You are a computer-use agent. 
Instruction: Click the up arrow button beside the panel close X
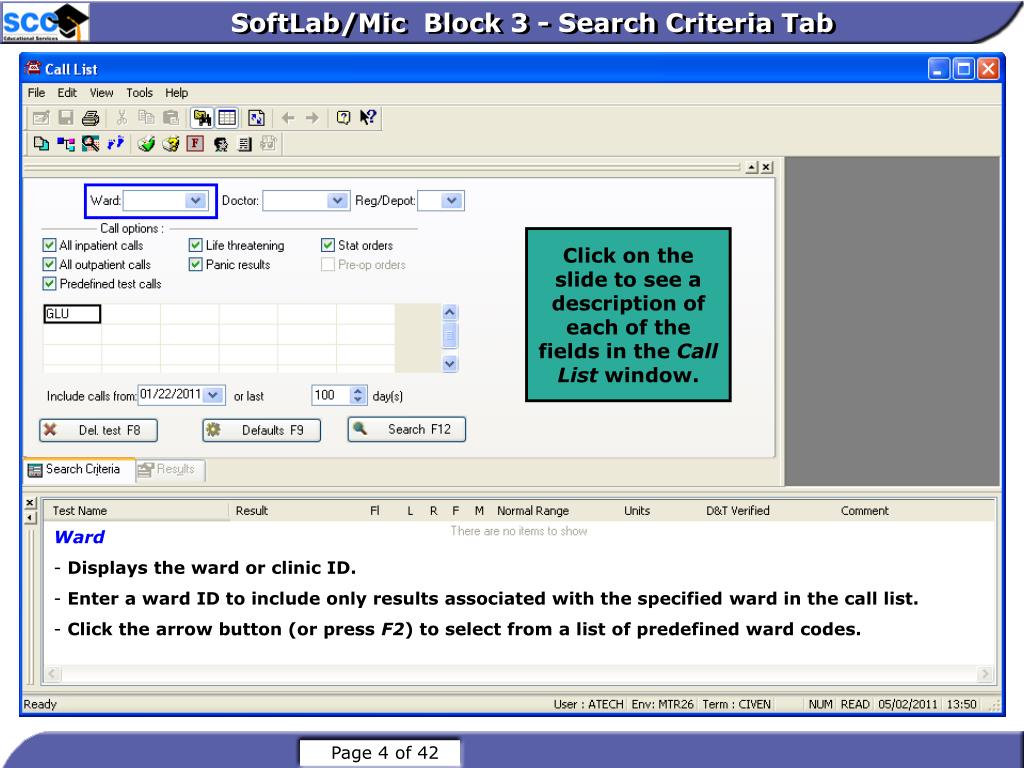tap(752, 168)
